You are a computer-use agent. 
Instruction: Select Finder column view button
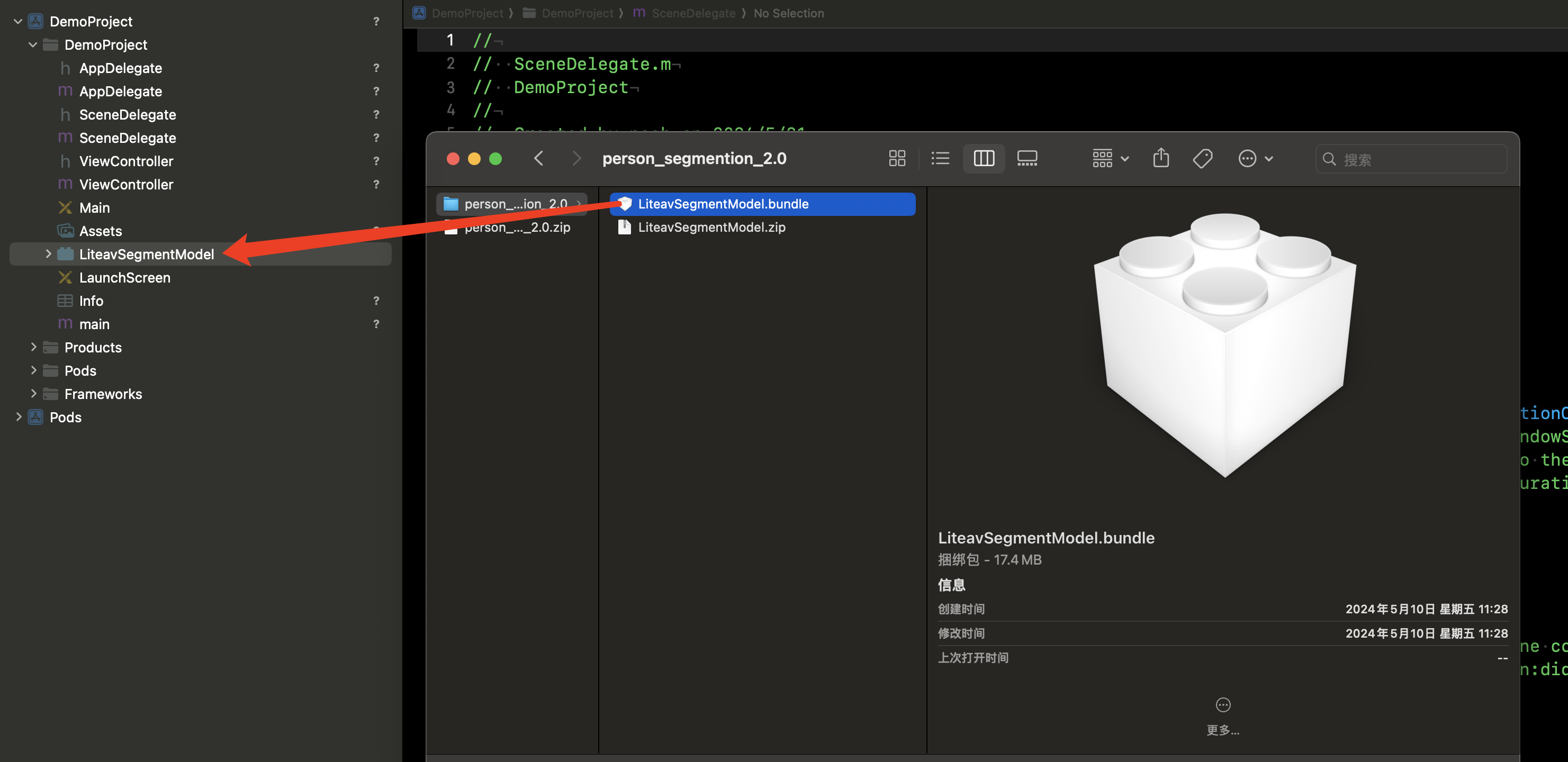coord(984,159)
